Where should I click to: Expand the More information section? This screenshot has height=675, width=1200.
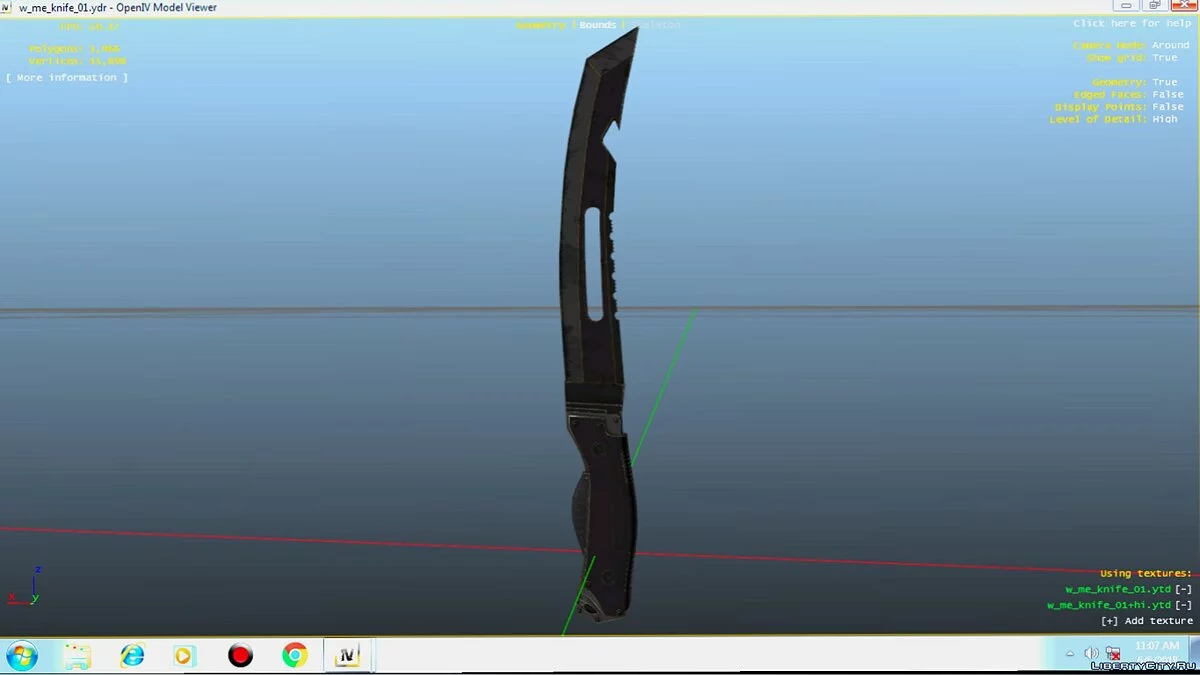point(67,78)
